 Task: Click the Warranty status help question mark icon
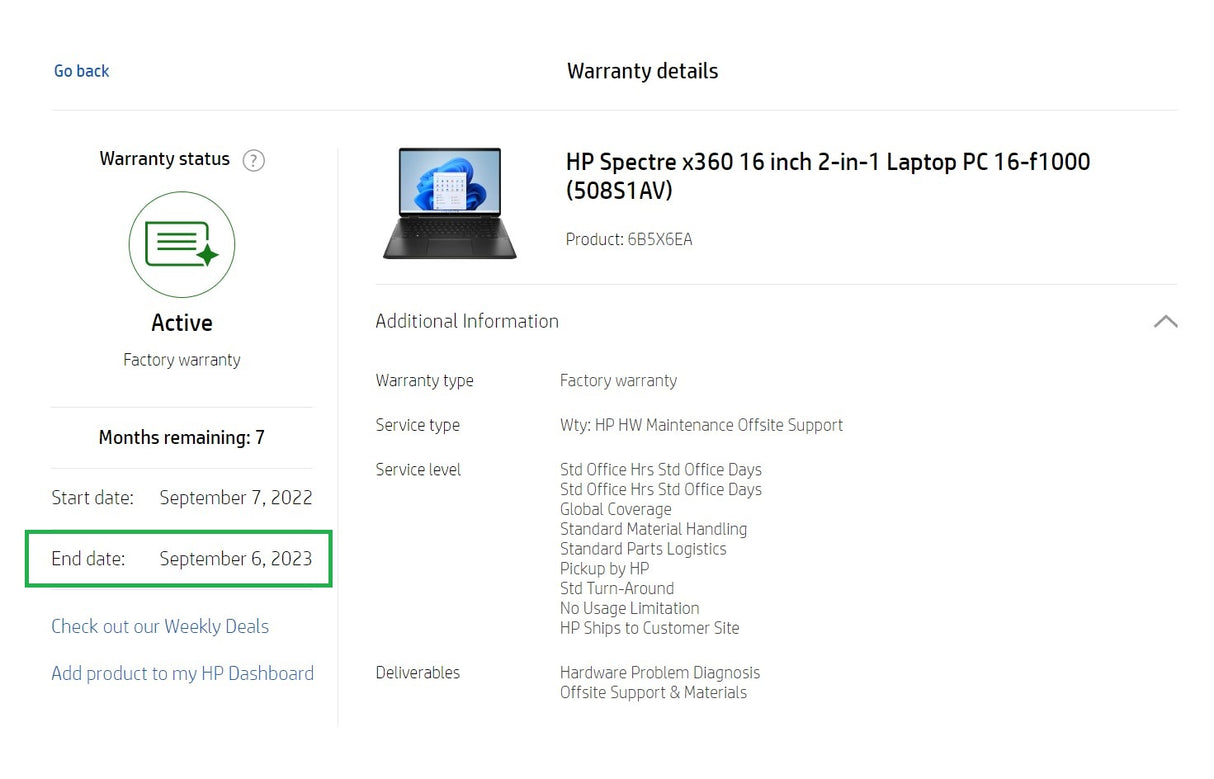[x=253, y=160]
